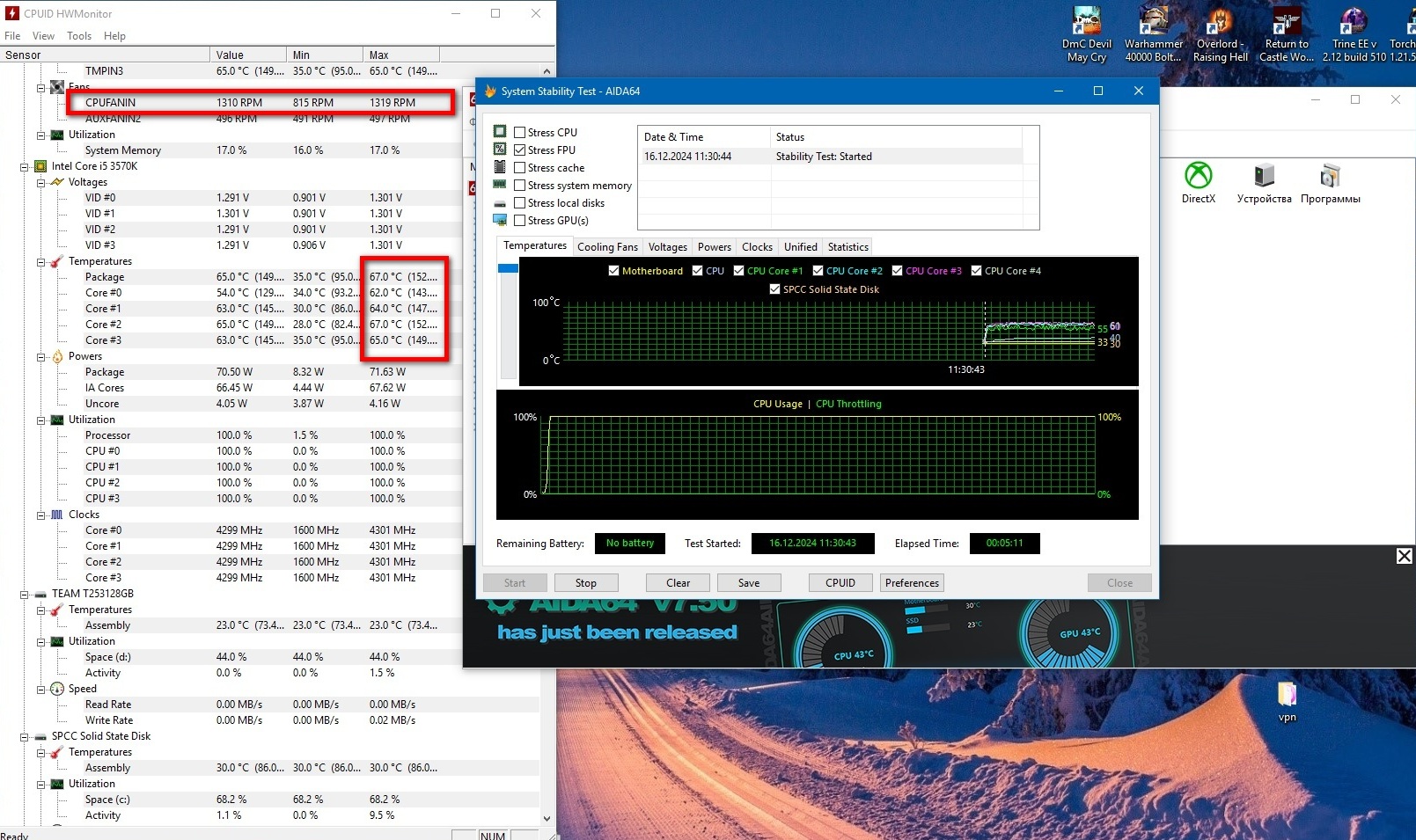1416x840 pixels.
Task: Collapse the Voltages group
Action: (x=40, y=182)
